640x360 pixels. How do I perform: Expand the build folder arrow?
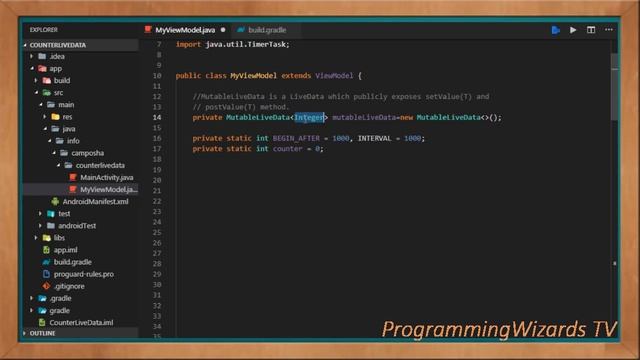[36, 80]
